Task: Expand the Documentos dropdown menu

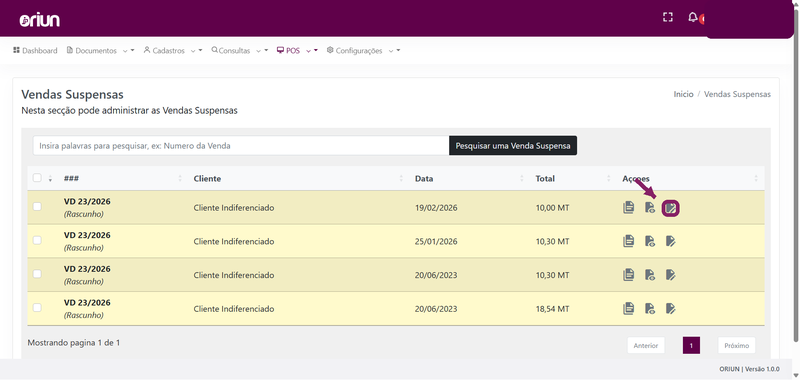Action: [x=101, y=50]
